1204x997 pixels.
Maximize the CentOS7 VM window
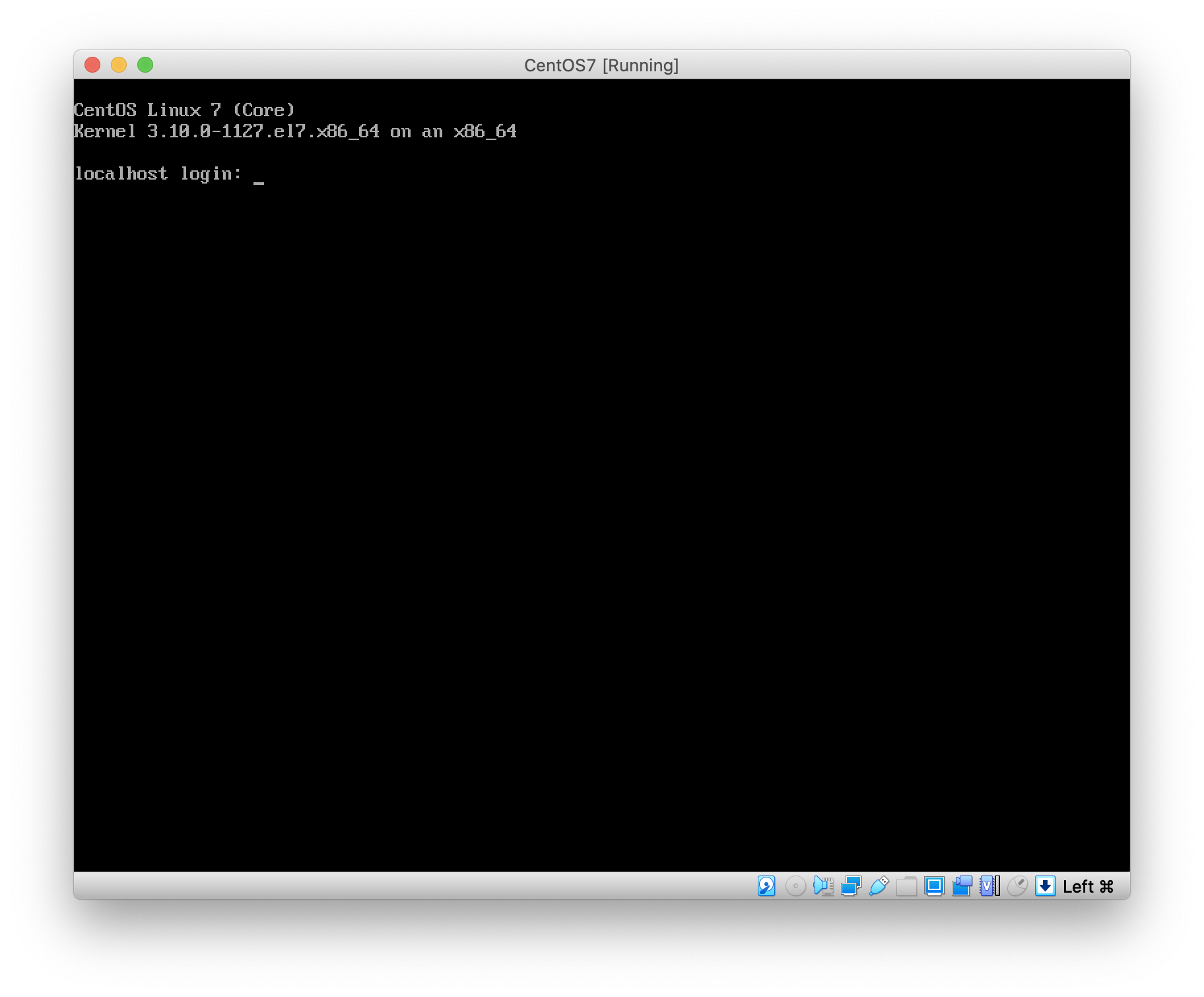tap(145, 65)
